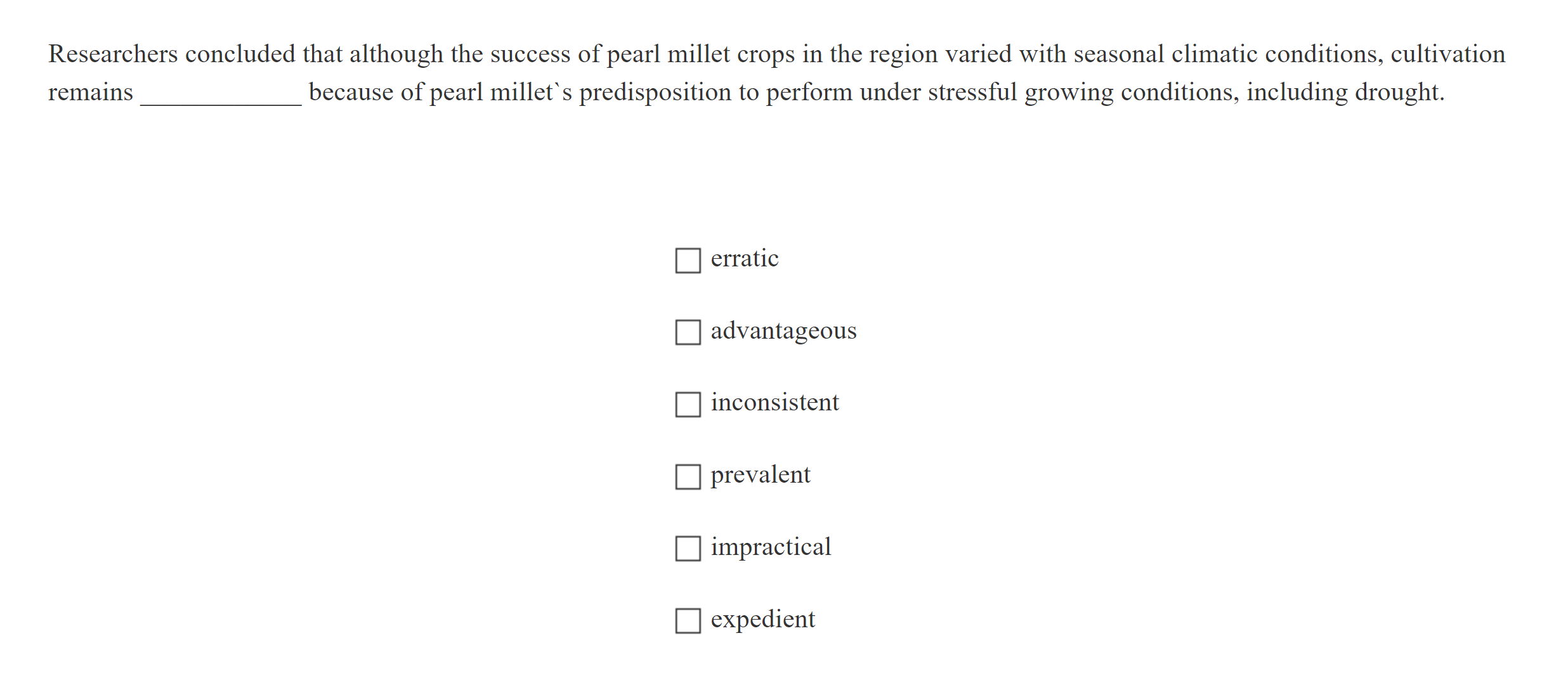Check the "prevalent" answer checkbox
The image size is (1568, 678).
687,477
